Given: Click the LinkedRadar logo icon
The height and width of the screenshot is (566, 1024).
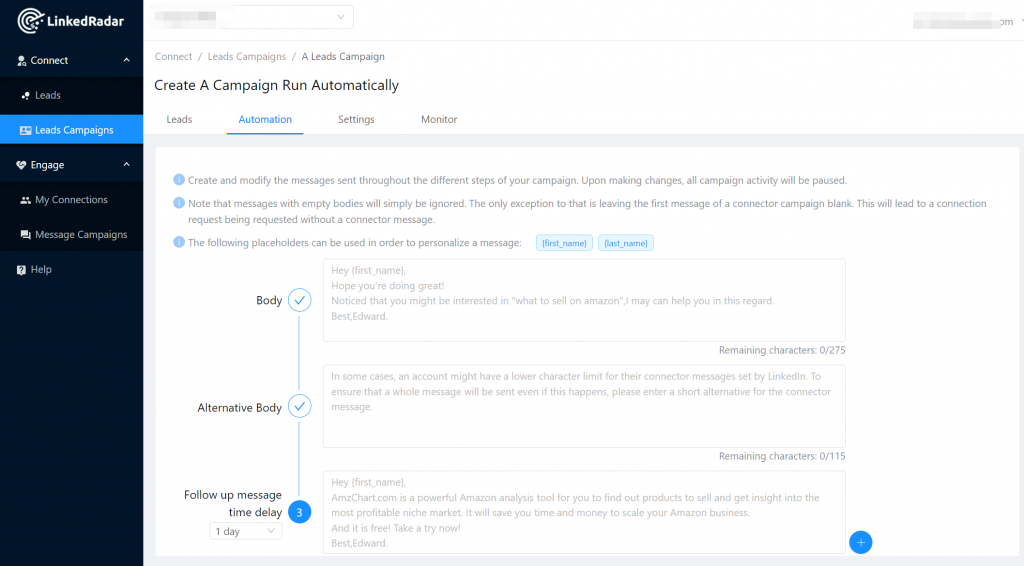Looking at the screenshot, I should coord(31,21).
